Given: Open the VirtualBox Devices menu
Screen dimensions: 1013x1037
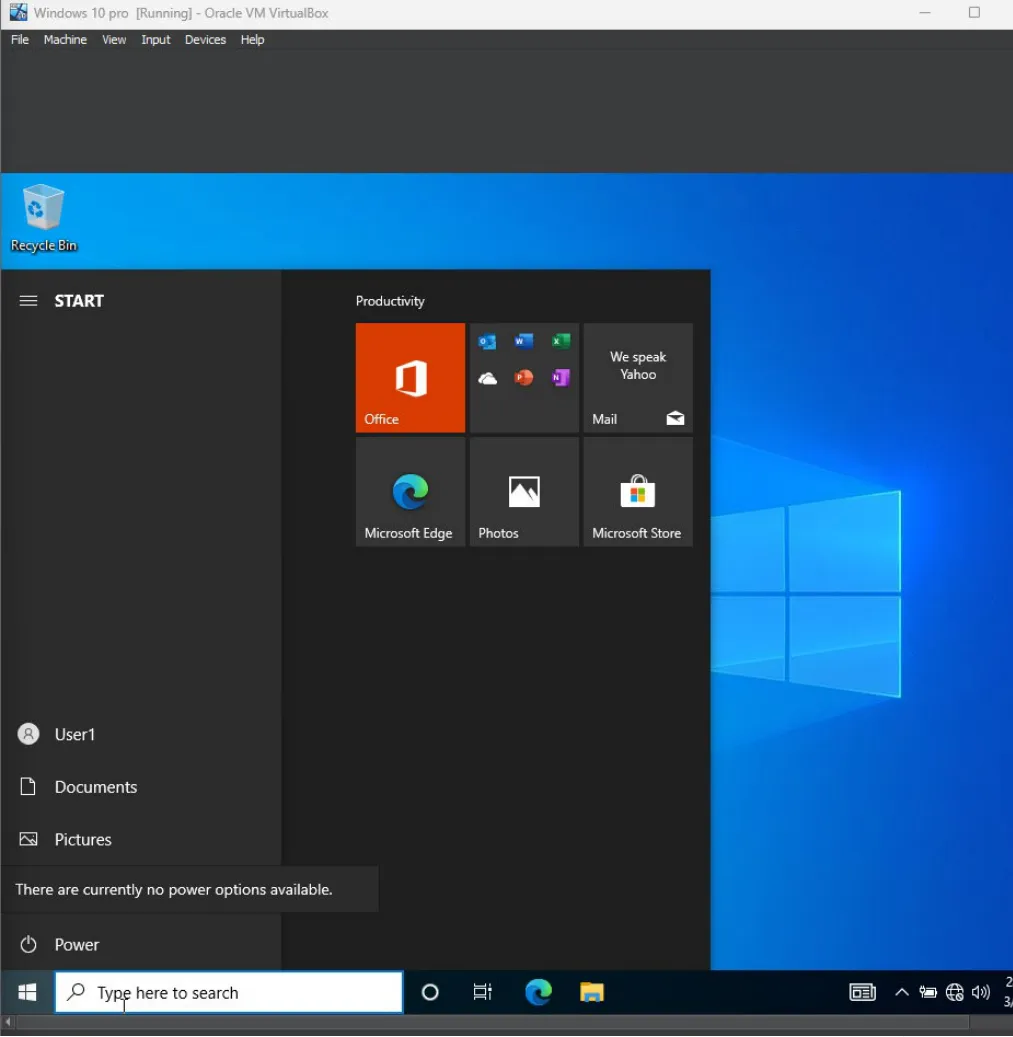Looking at the screenshot, I should click(x=205, y=40).
